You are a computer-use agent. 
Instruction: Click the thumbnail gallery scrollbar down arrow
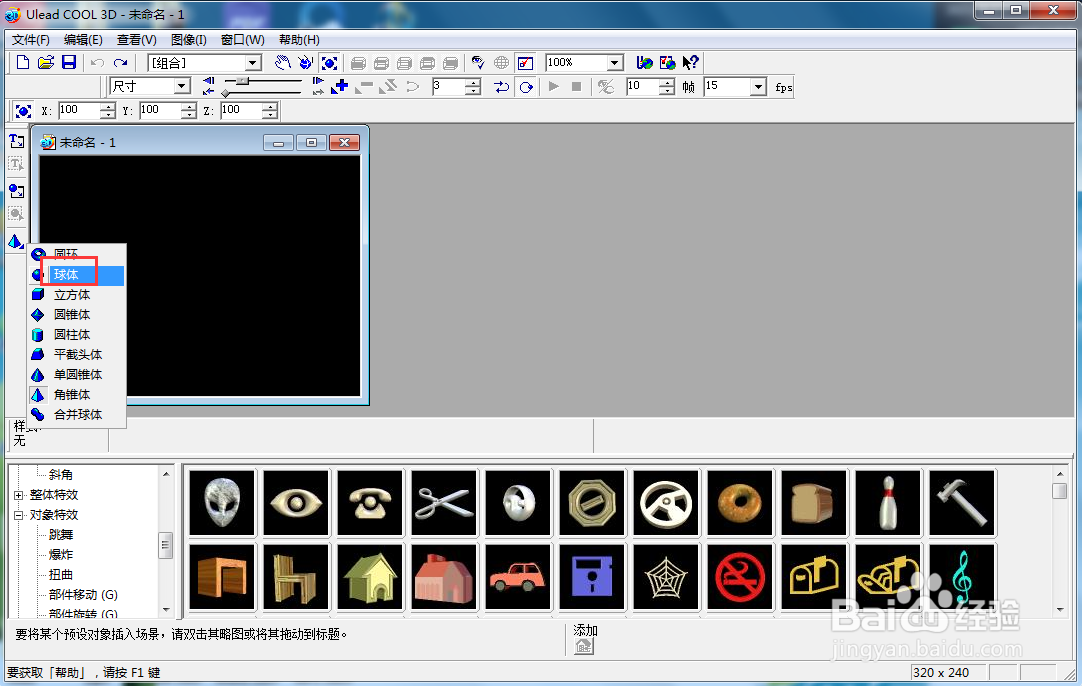(1060, 610)
